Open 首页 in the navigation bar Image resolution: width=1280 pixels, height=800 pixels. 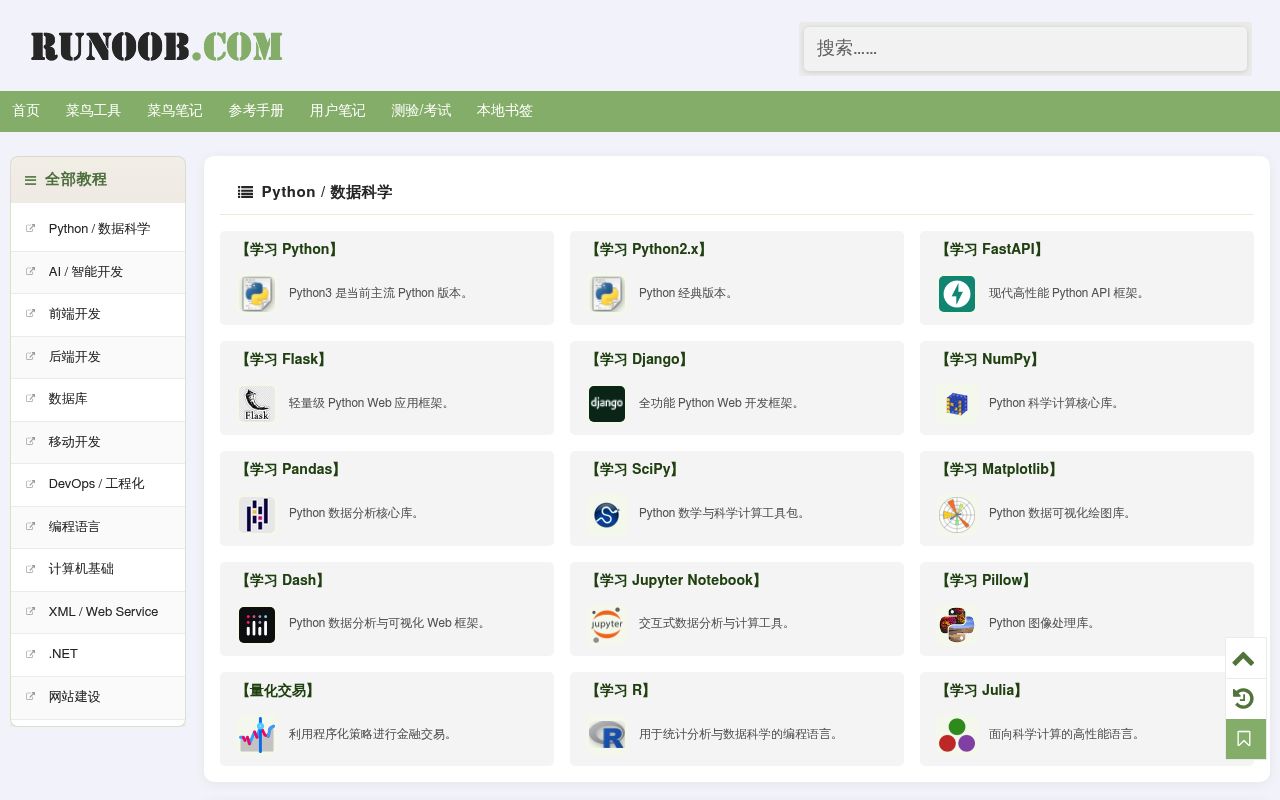[26, 111]
